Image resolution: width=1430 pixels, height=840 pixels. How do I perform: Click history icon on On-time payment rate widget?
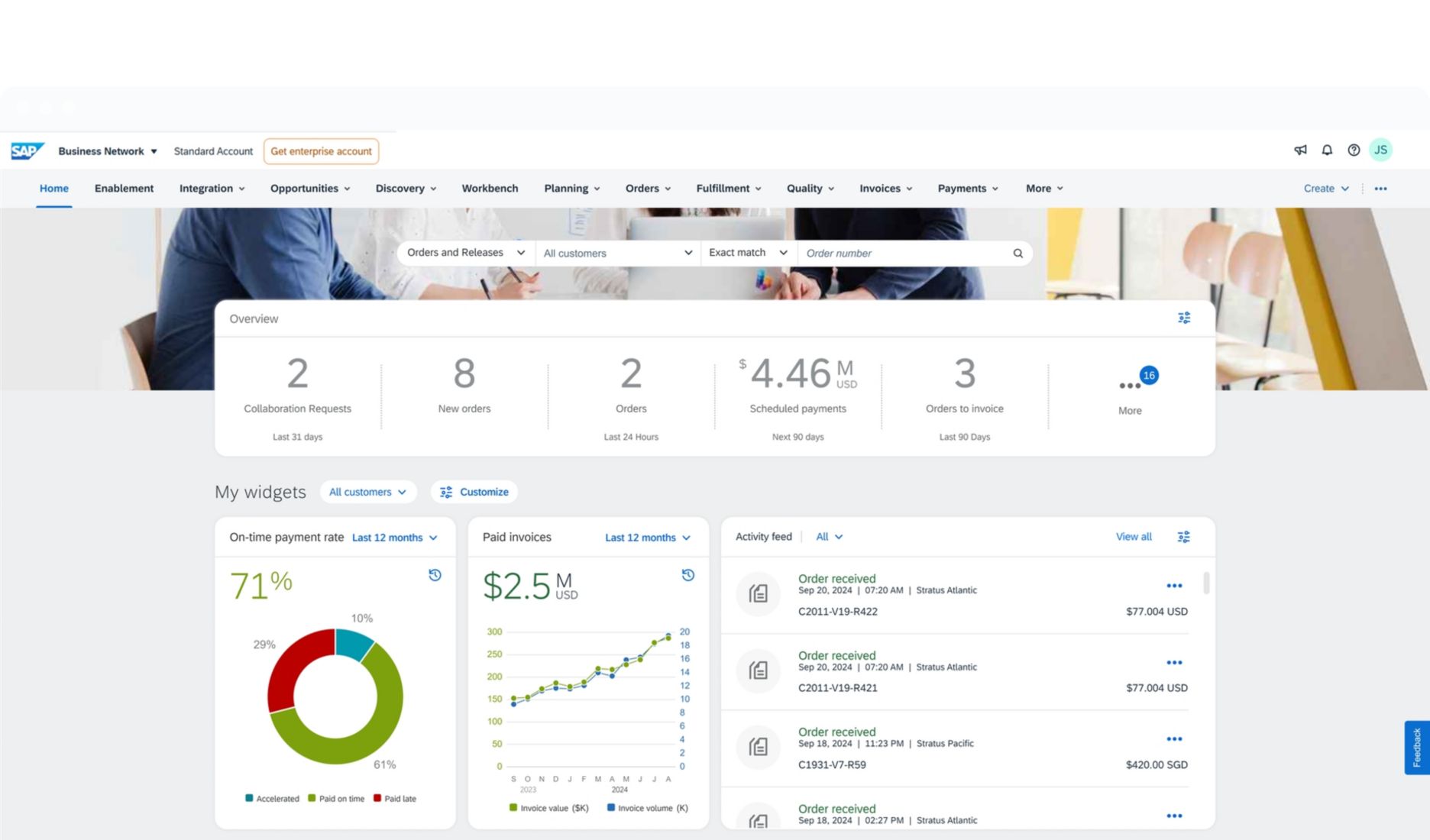(x=434, y=575)
